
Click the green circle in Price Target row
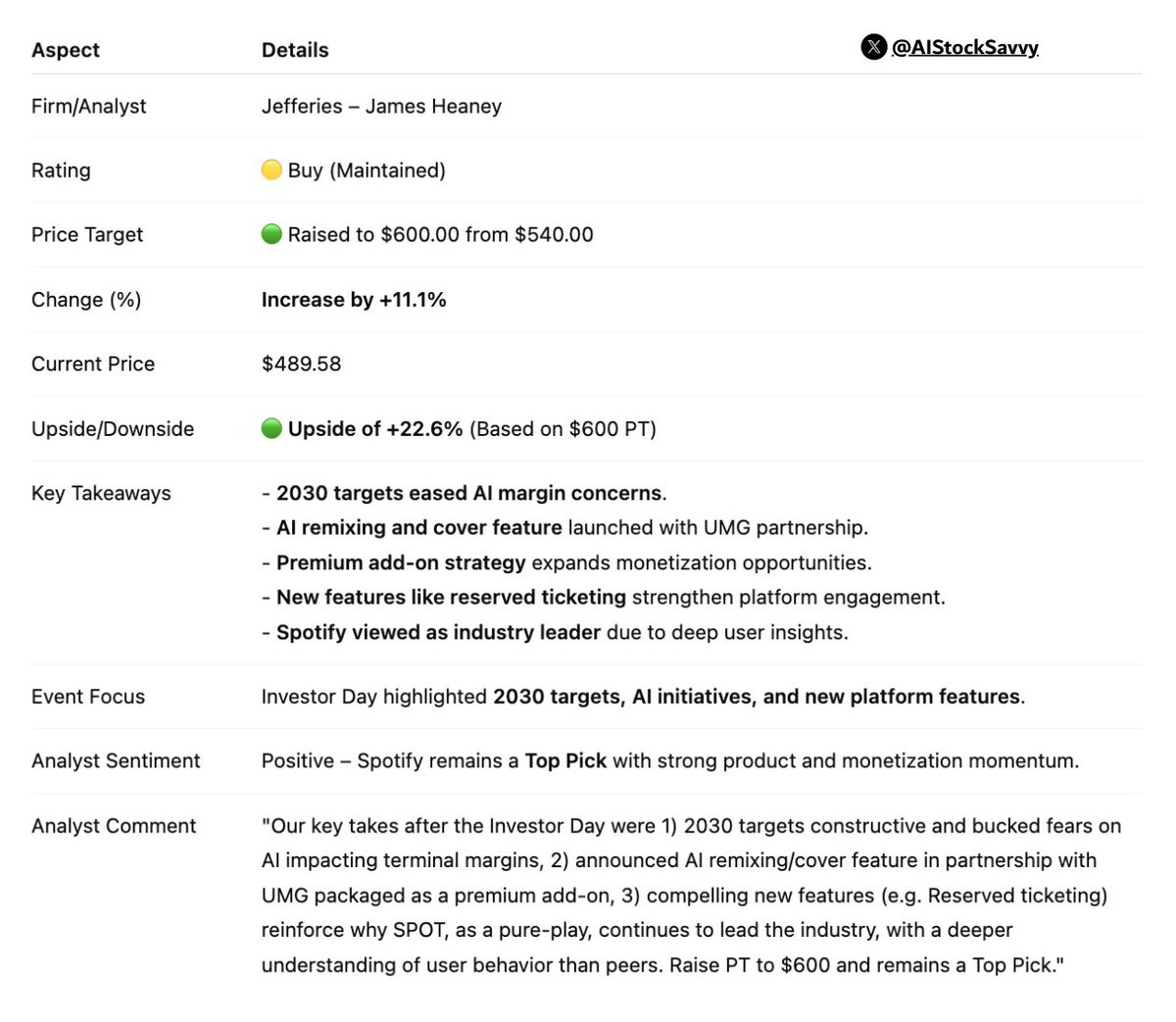(x=271, y=234)
